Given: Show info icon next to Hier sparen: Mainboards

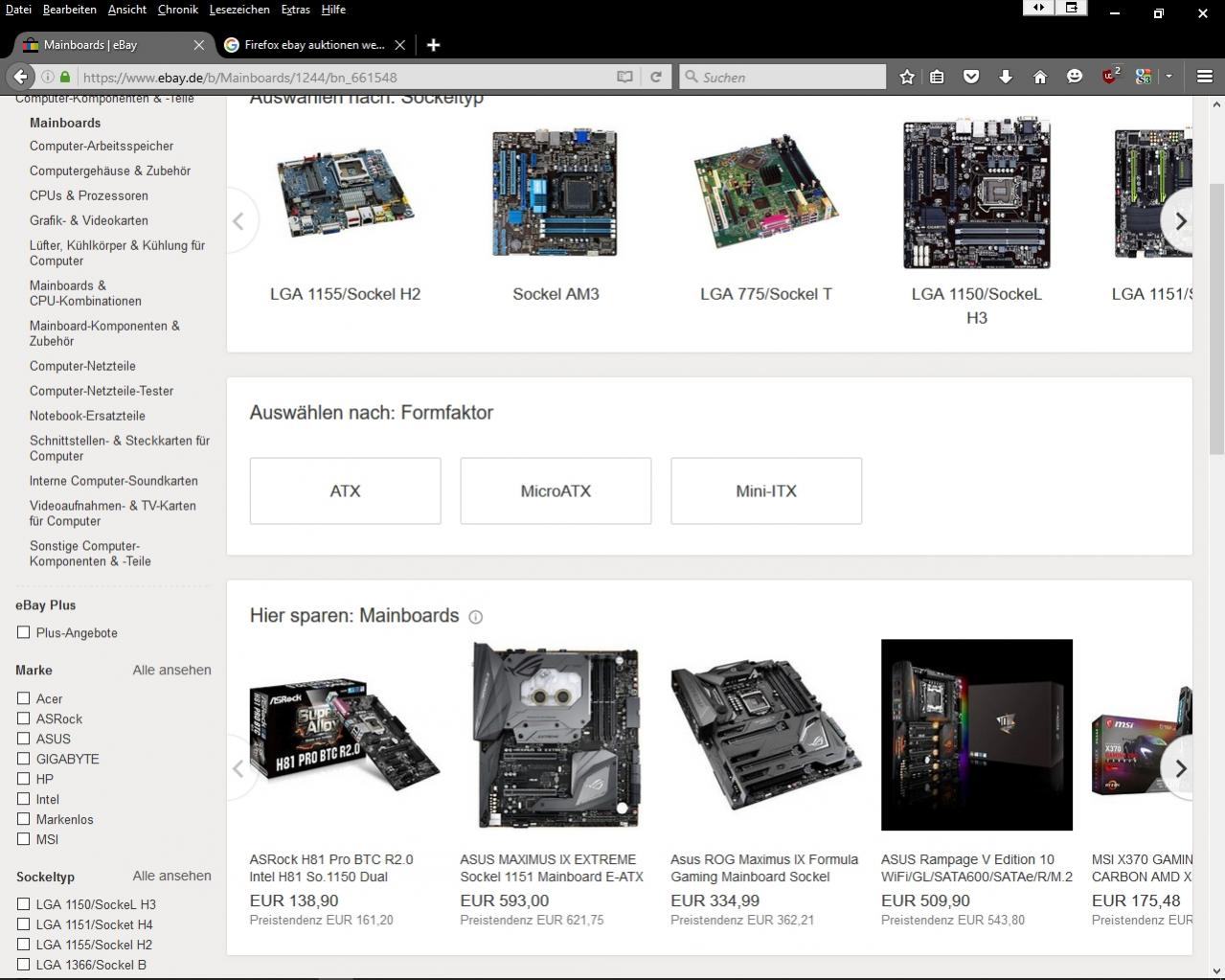Looking at the screenshot, I should pos(476,617).
